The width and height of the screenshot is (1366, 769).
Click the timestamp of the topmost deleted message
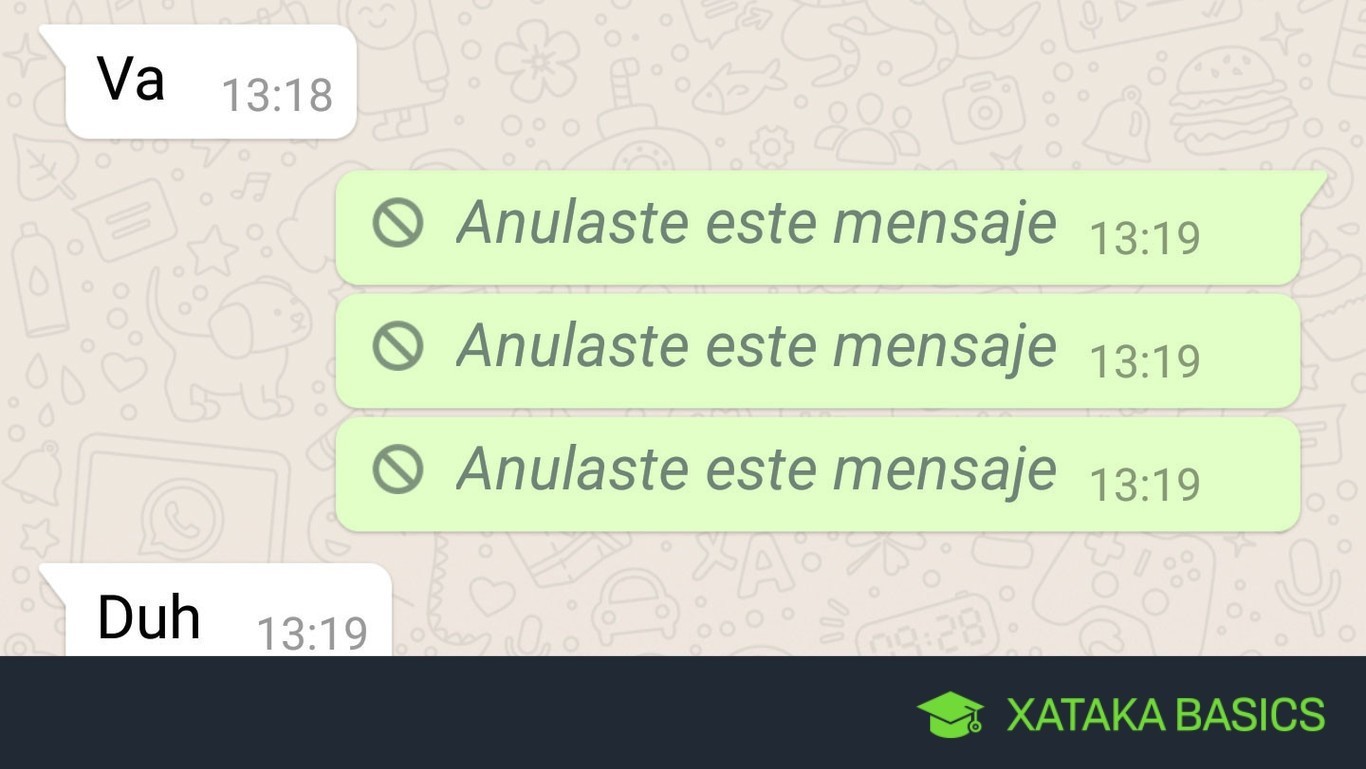1144,239
